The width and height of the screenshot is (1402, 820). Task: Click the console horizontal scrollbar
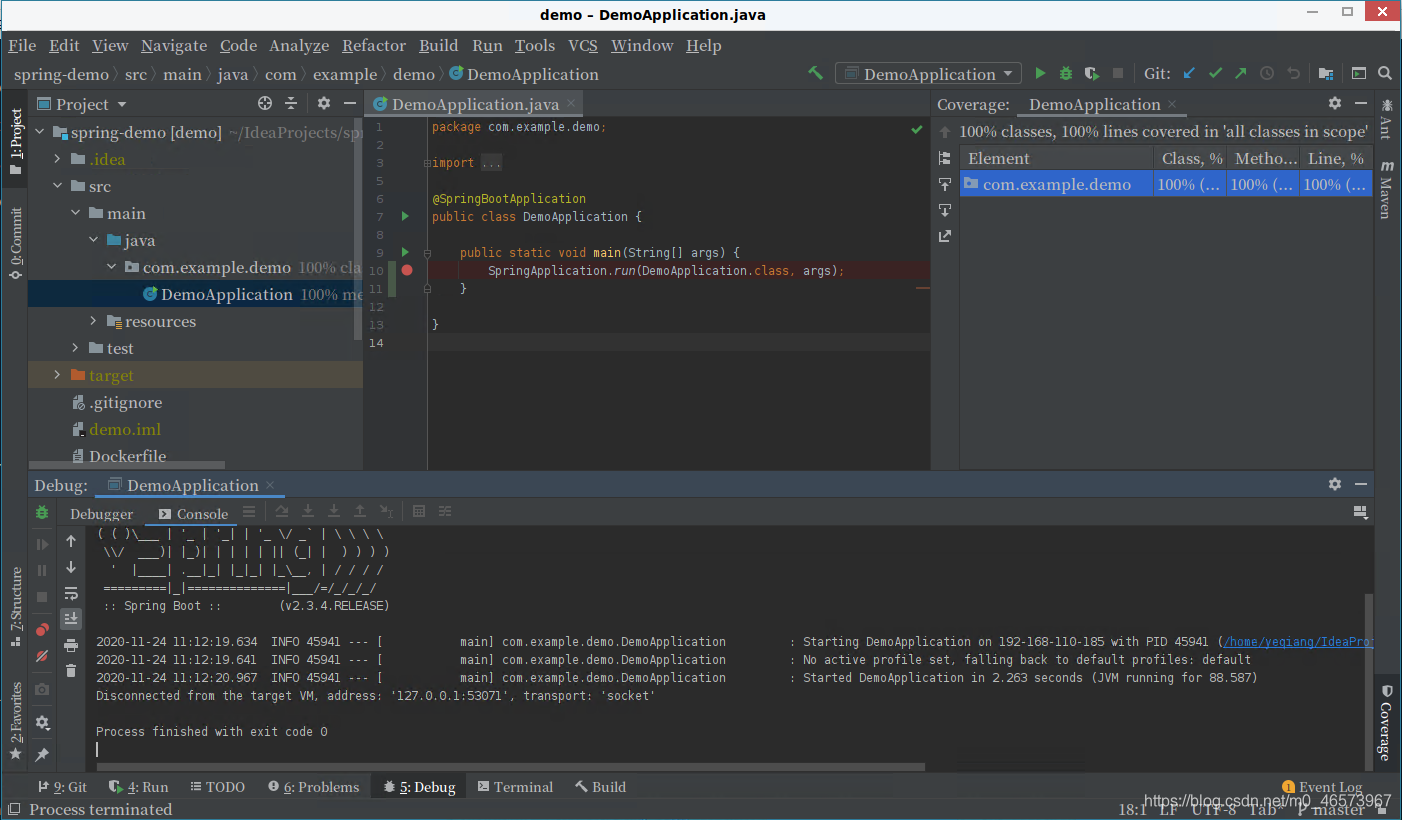pyautogui.click(x=510, y=767)
